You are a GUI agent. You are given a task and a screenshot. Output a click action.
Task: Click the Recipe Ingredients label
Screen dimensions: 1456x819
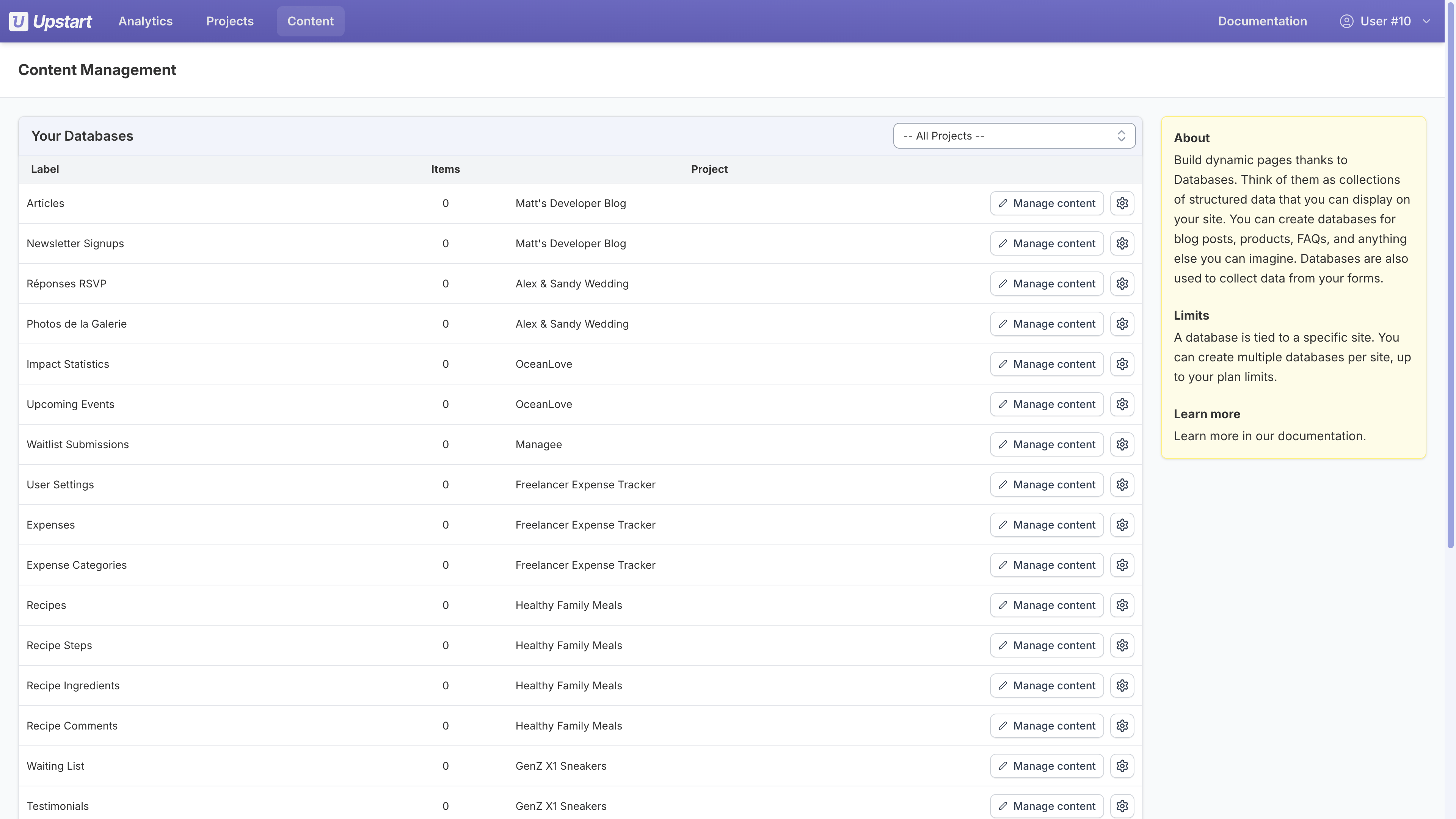point(73,686)
